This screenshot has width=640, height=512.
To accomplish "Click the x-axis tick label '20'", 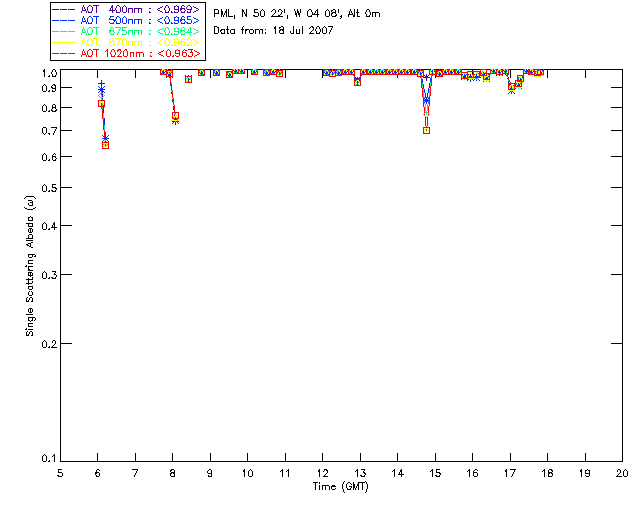I will [x=622, y=473].
